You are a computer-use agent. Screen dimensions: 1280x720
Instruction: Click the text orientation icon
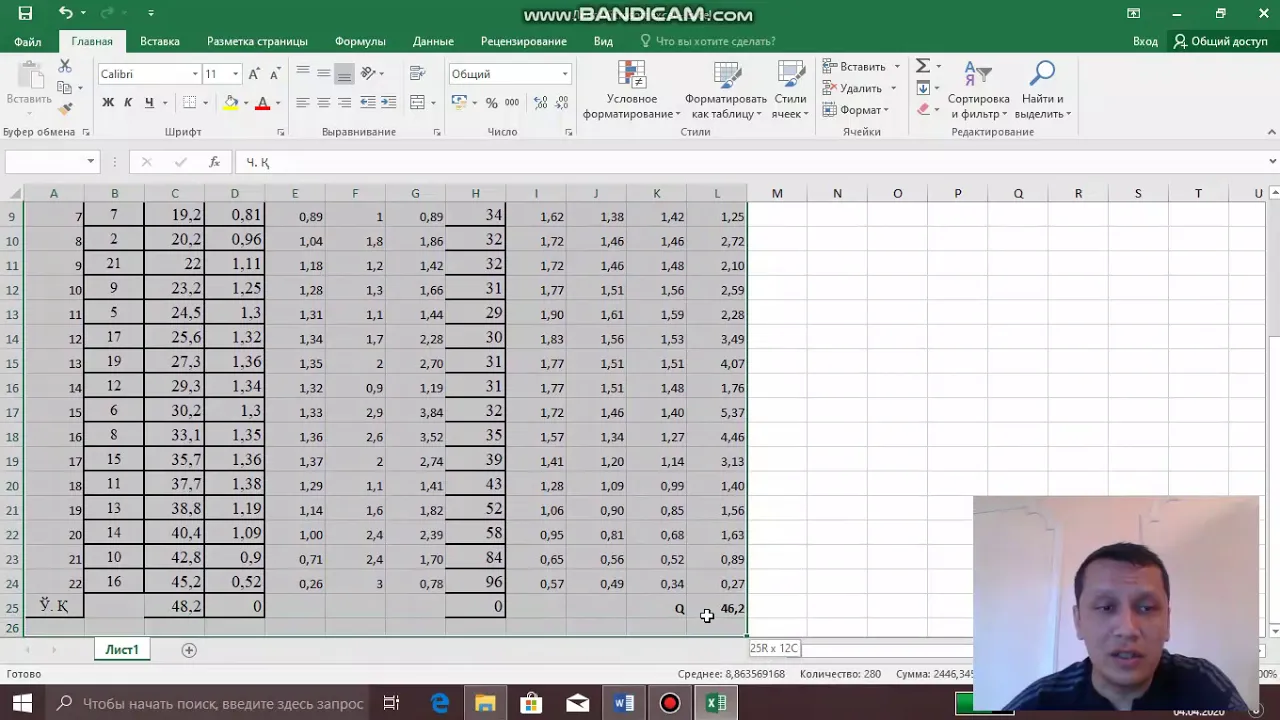368,74
